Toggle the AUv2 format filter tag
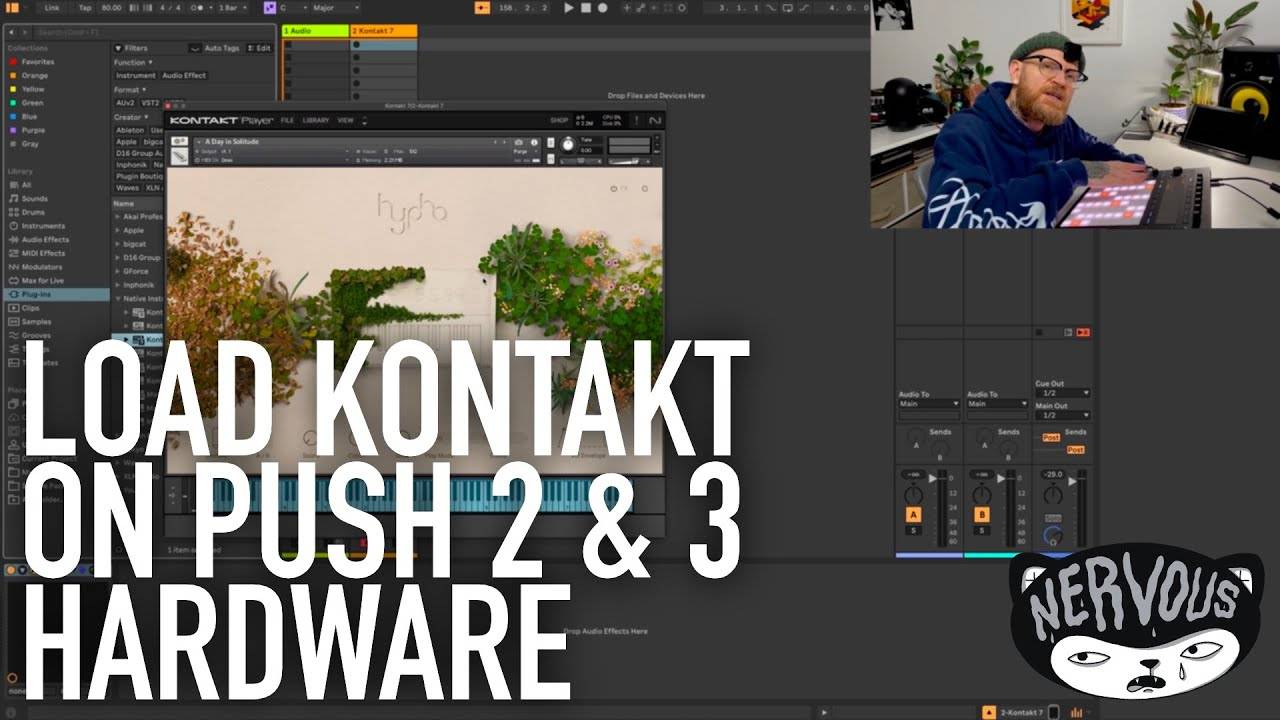 point(125,103)
